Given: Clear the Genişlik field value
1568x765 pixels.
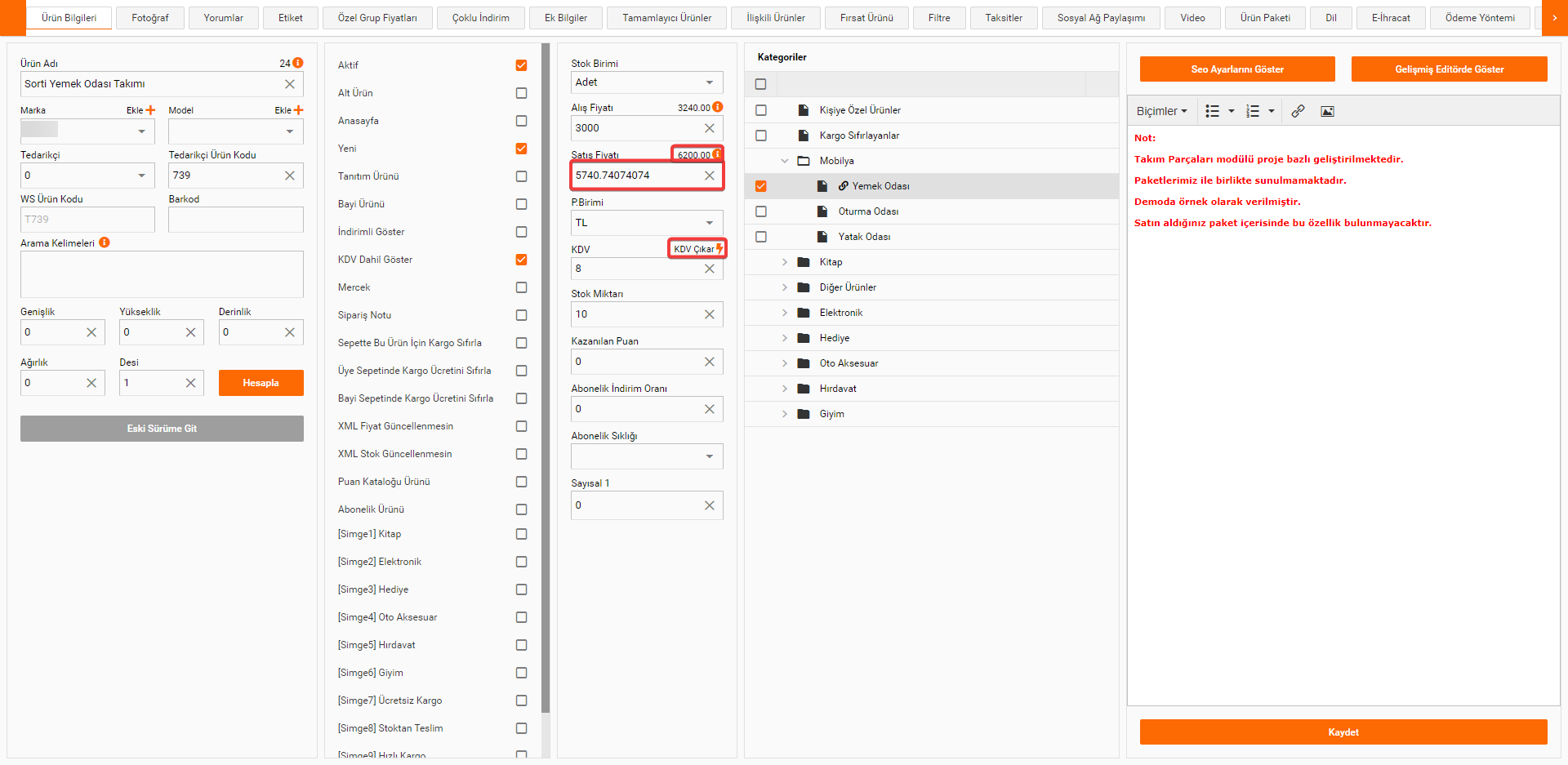Looking at the screenshot, I should [x=91, y=332].
